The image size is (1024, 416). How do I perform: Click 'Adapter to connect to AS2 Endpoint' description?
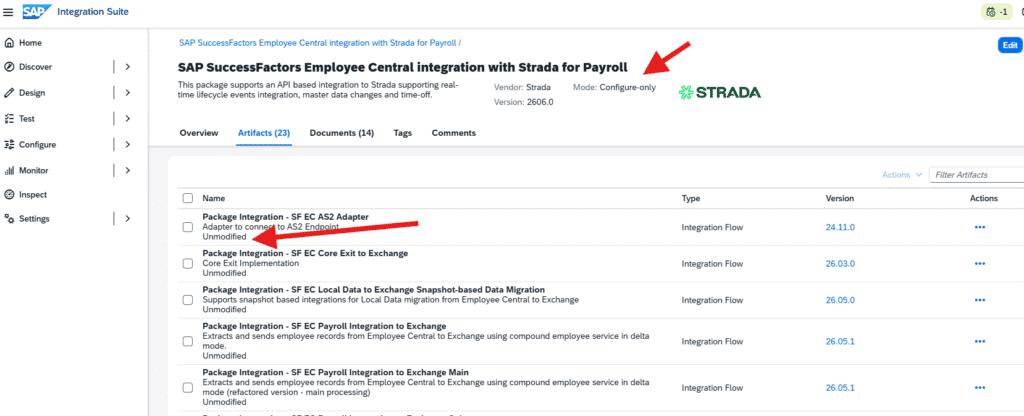point(270,227)
